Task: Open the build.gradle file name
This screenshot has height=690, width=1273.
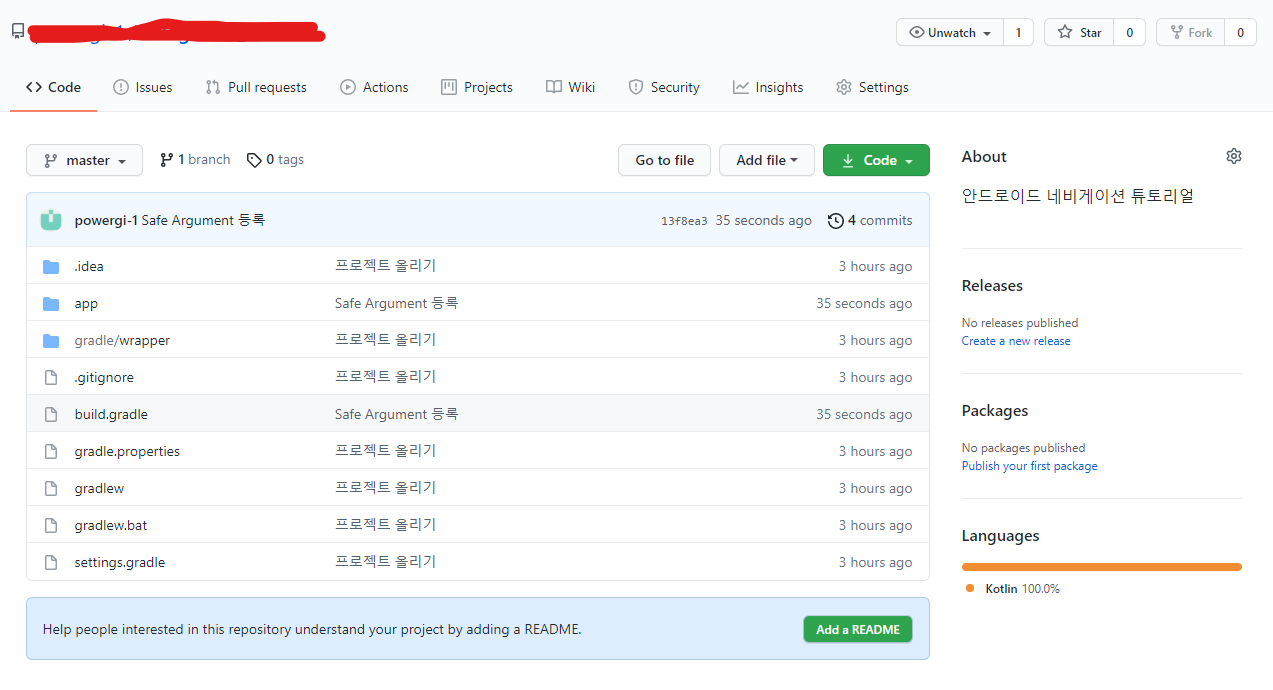Action: coord(111,414)
